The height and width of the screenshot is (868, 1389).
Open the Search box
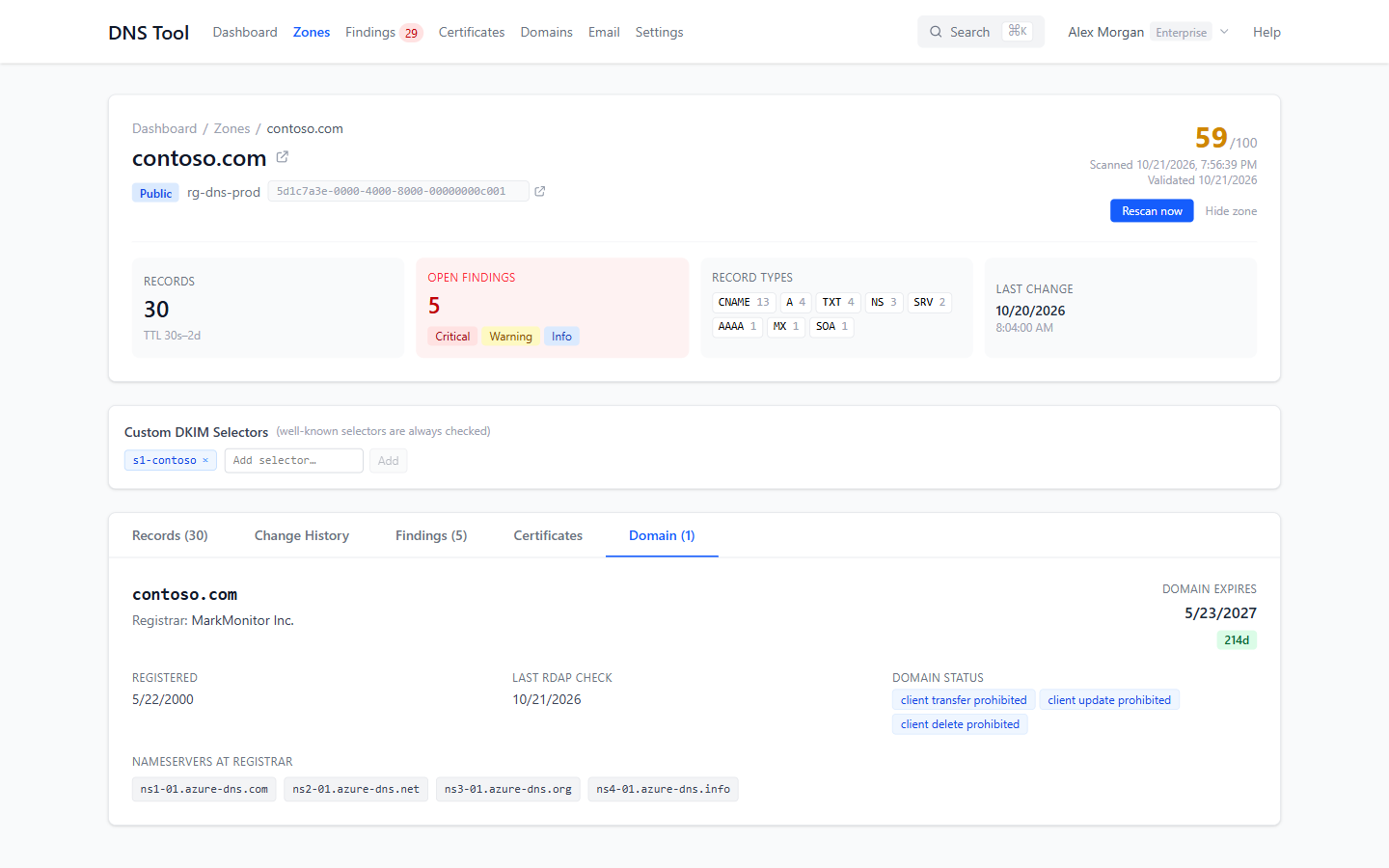981,32
